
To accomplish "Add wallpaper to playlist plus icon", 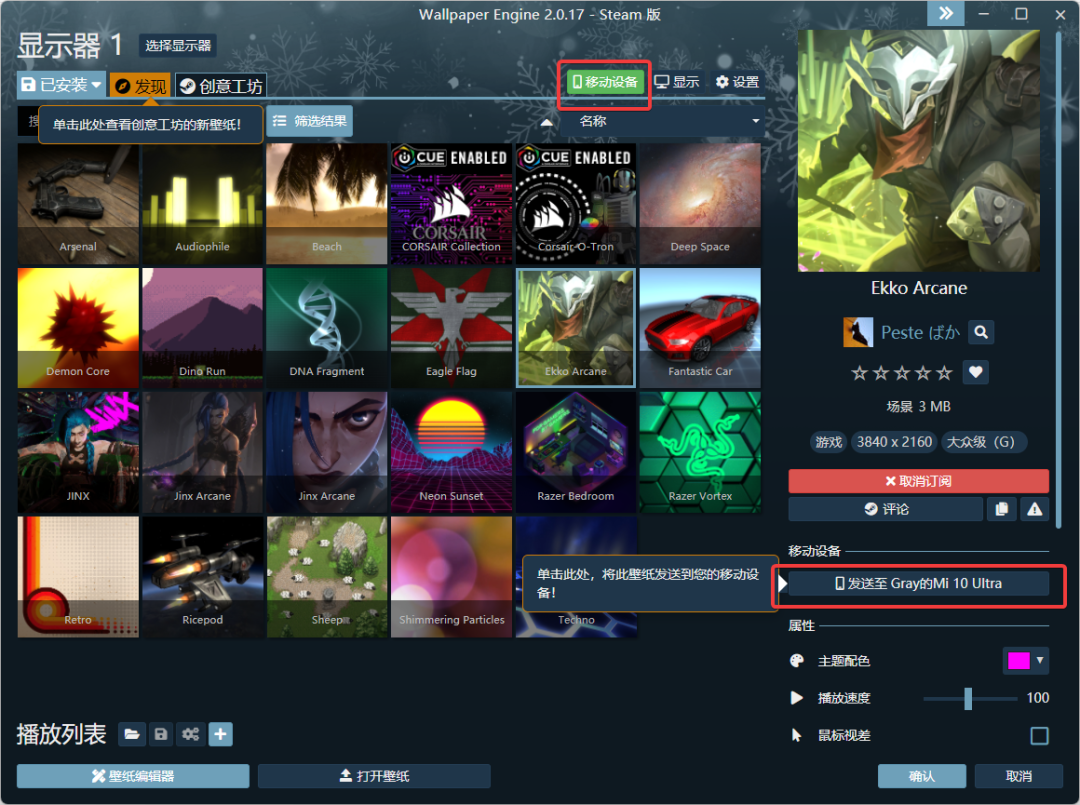I will pyautogui.click(x=220, y=734).
